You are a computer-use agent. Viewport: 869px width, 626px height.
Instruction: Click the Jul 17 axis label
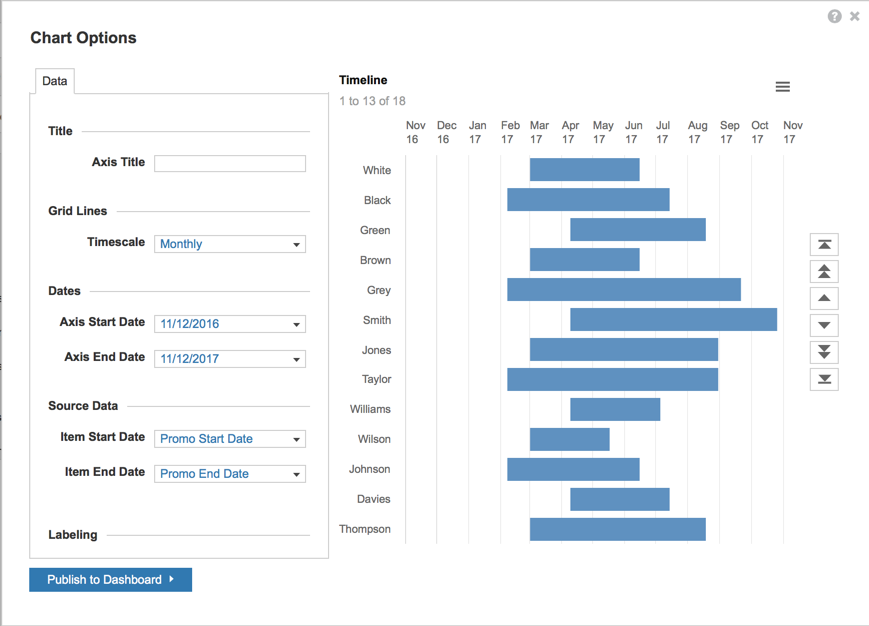tap(663, 132)
